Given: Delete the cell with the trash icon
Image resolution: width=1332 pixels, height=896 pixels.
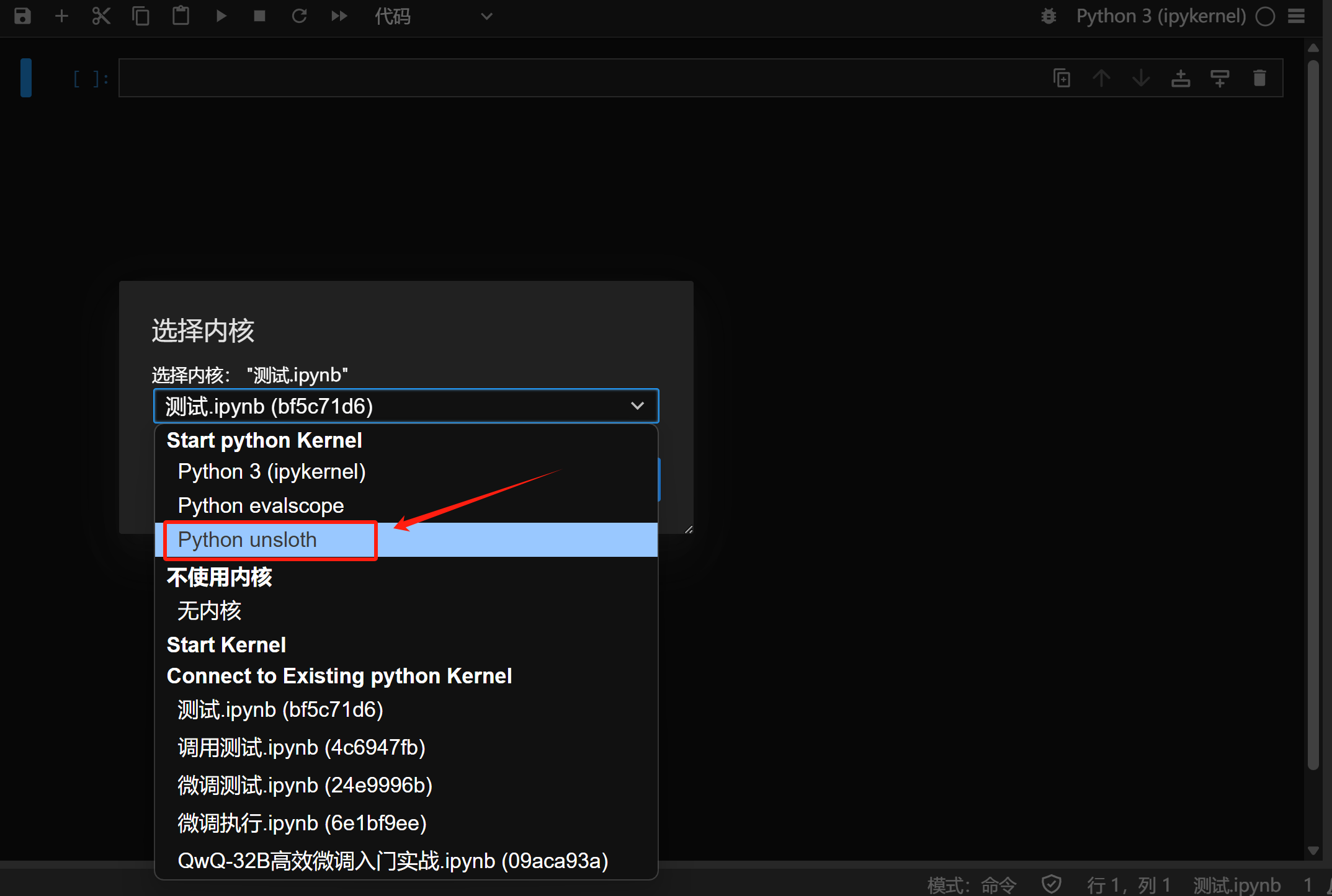Looking at the screenshot, I should 1259,78.
